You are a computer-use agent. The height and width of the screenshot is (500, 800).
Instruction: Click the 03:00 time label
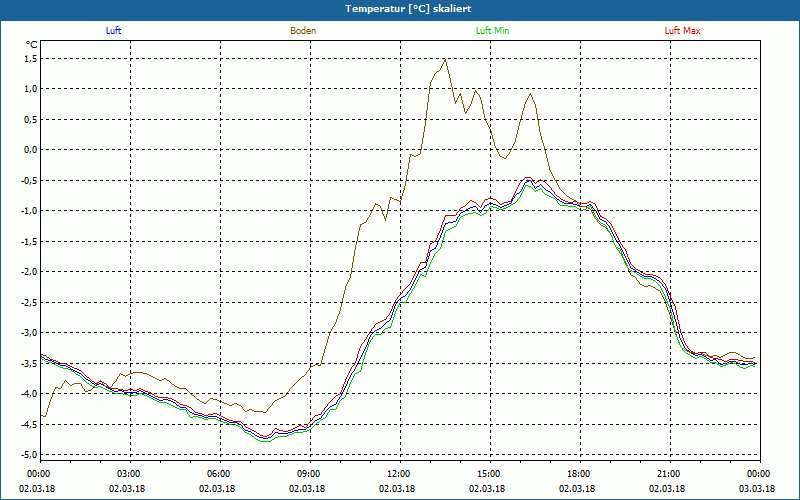click(x=128, y=474)
